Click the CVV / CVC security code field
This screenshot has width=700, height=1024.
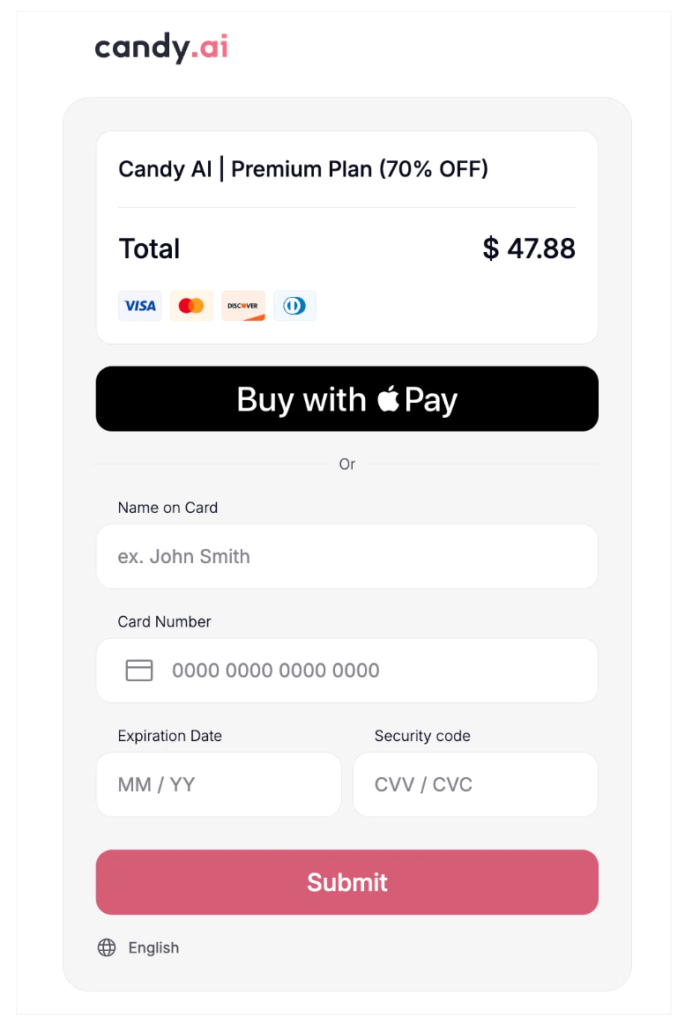475,784
